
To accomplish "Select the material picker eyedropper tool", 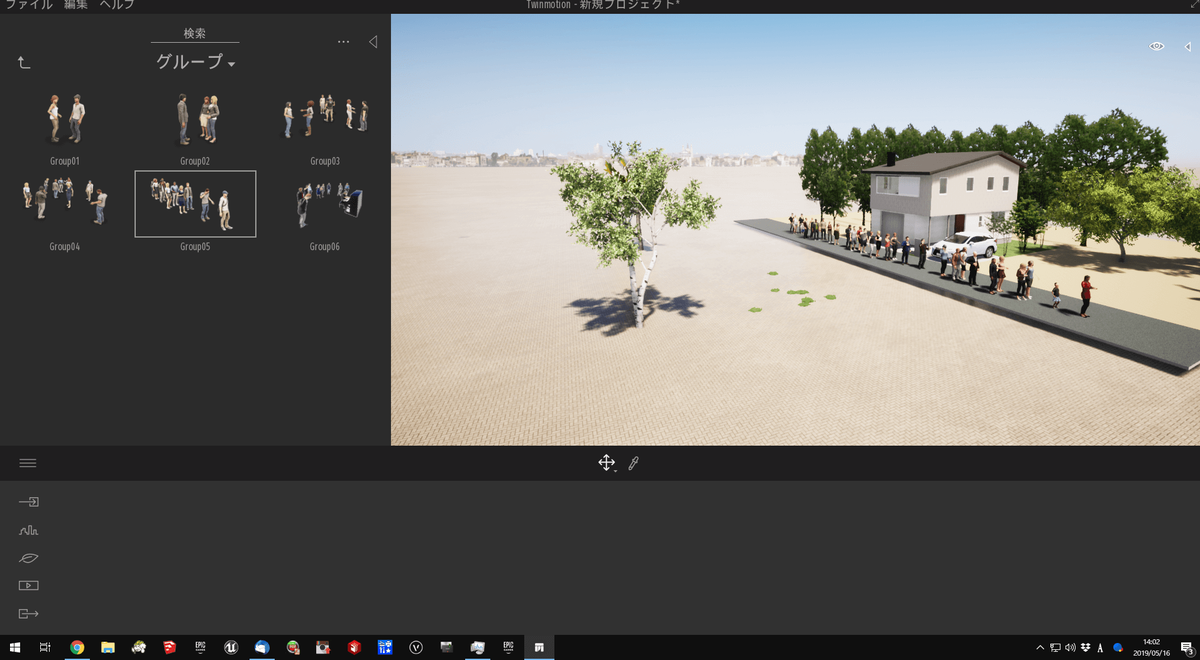I will pyautogui.click(x=633, y=463).
